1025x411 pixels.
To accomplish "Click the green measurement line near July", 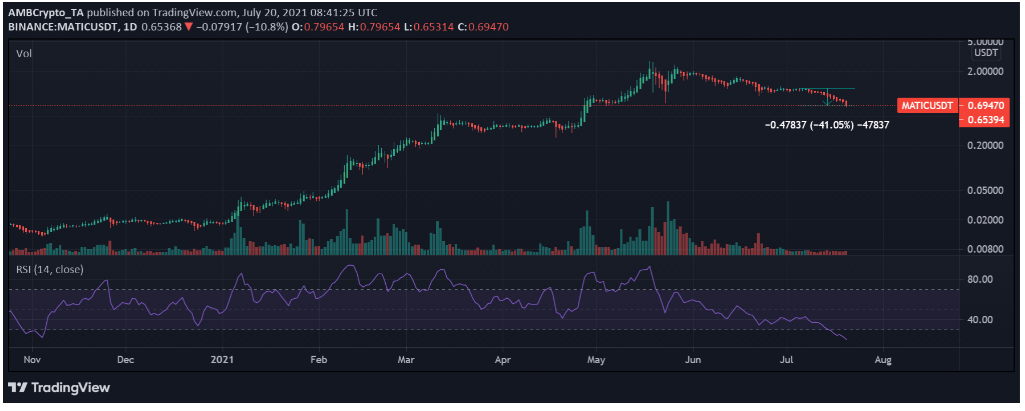I will [829, 89].
